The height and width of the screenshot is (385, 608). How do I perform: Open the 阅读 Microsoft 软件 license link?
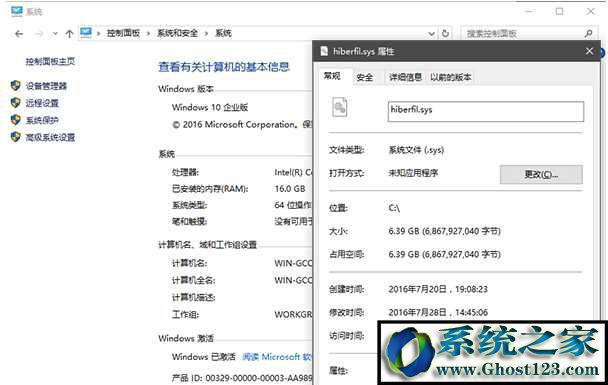coord(277,357)
